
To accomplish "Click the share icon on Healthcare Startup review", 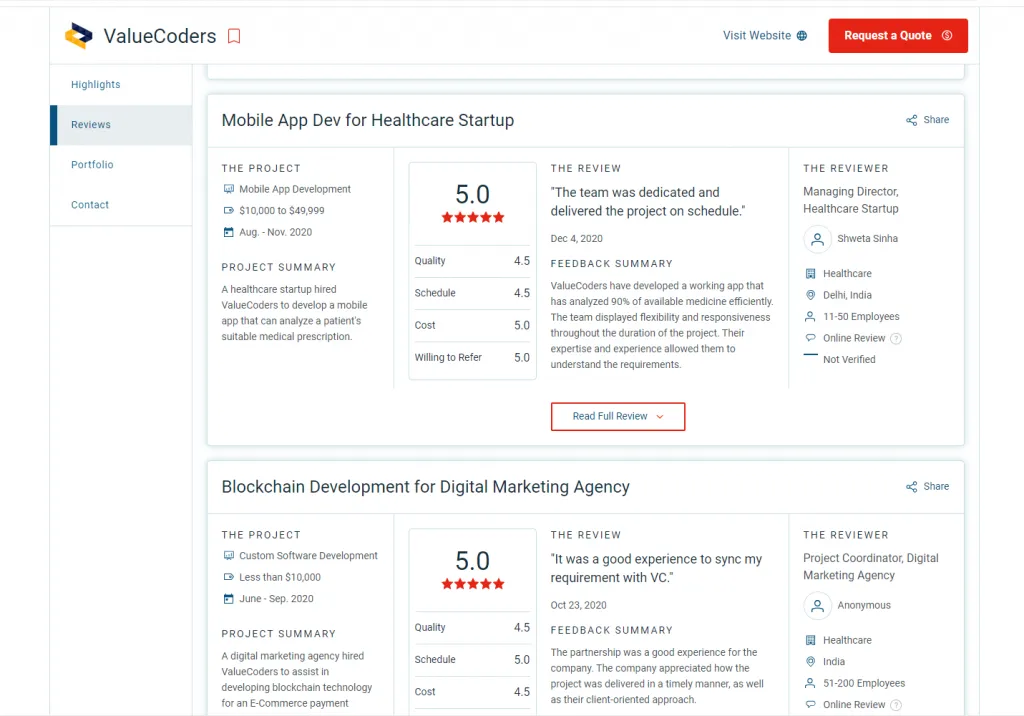I will tap(912, 120).
